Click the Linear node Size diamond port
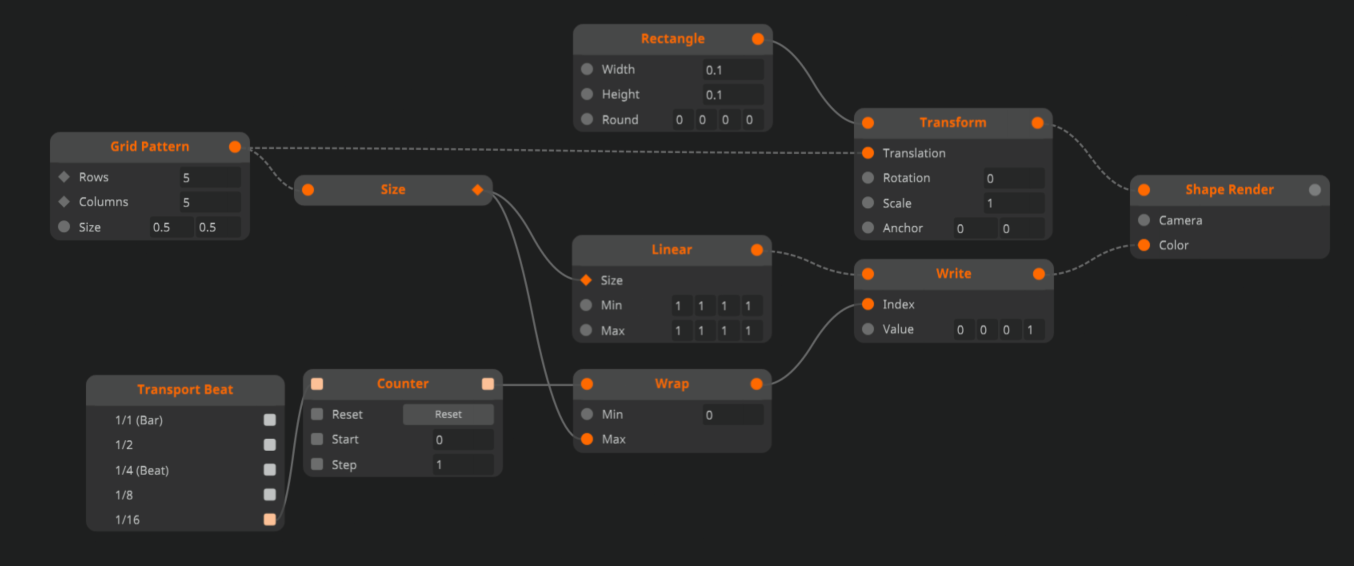This screenshot has height=566, width=1354. click(587, 281)
